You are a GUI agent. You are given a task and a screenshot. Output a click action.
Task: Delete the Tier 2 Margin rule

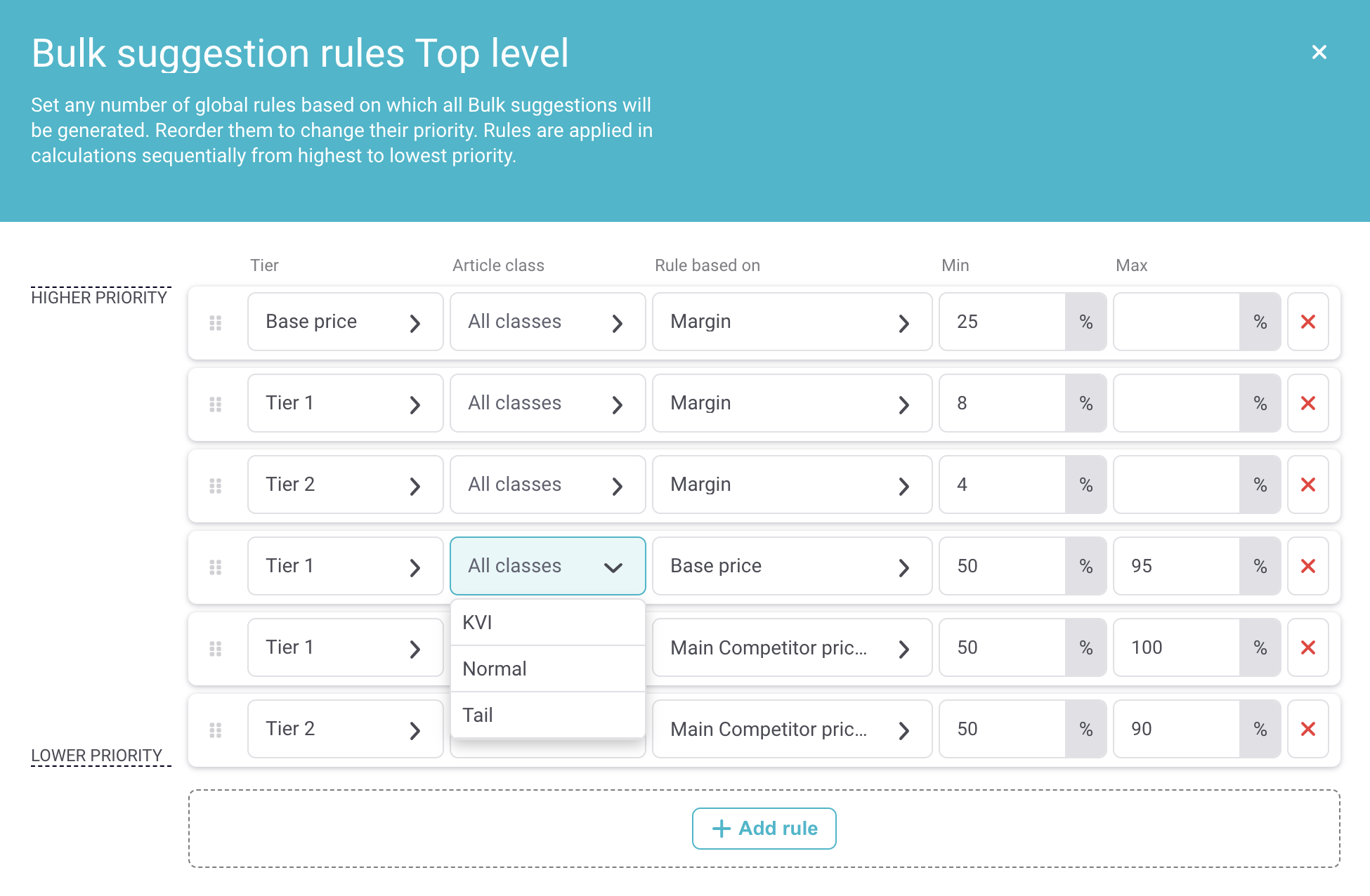click(1307, 485)
